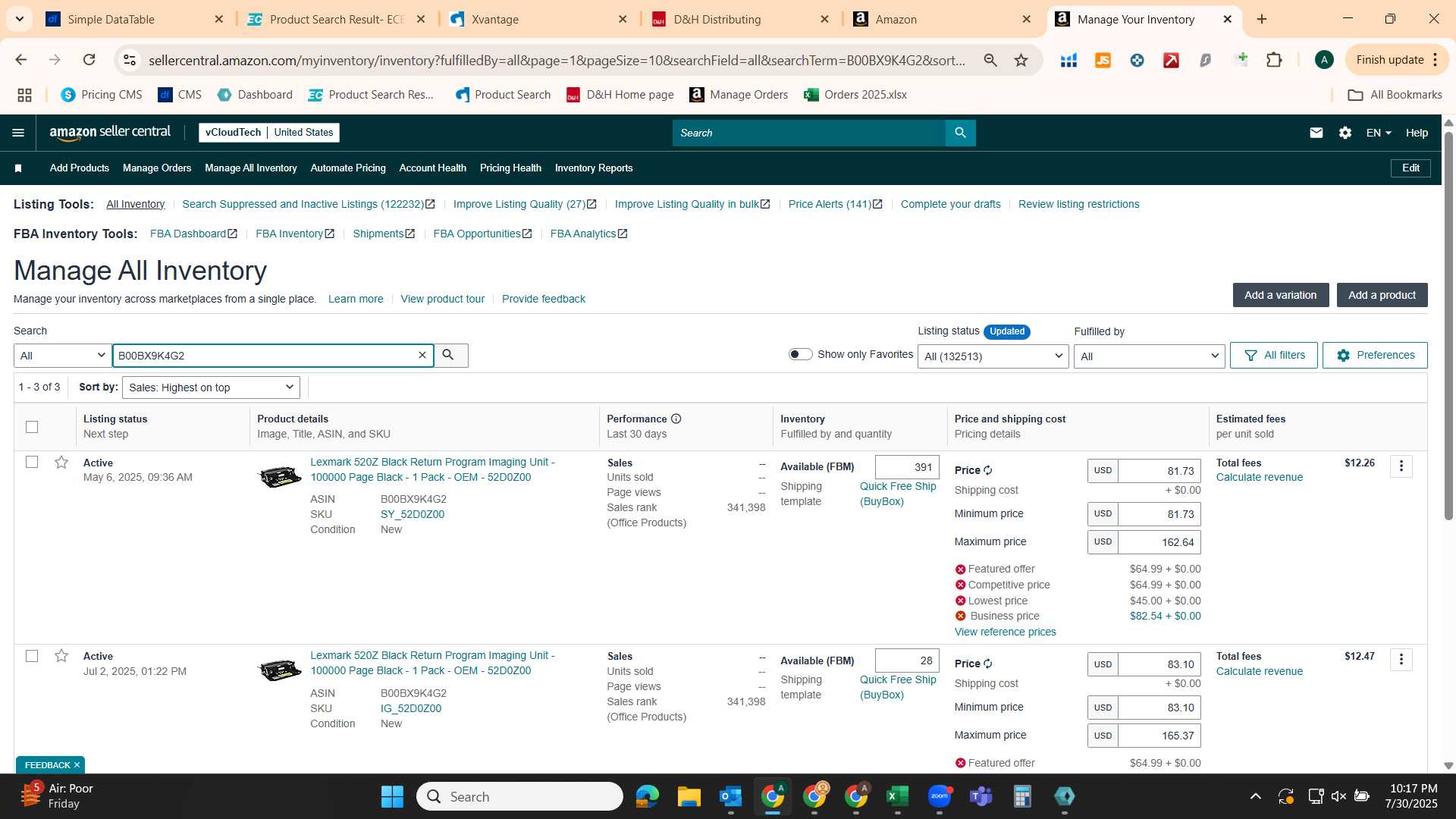Open the Sort by Sales dropdown
Screen dimensions: 1456x819
point(211,388)
